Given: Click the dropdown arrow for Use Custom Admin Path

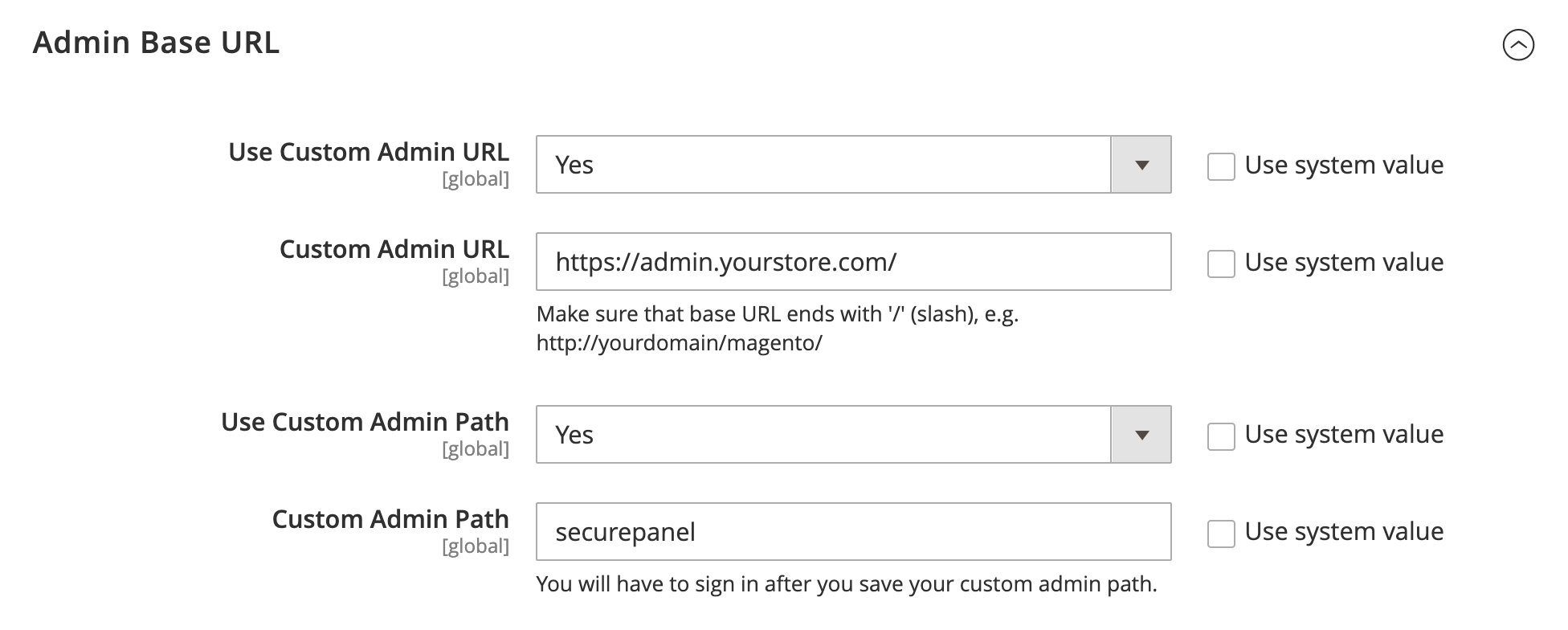Looking at the screenshot, I should click(1141, 435).
